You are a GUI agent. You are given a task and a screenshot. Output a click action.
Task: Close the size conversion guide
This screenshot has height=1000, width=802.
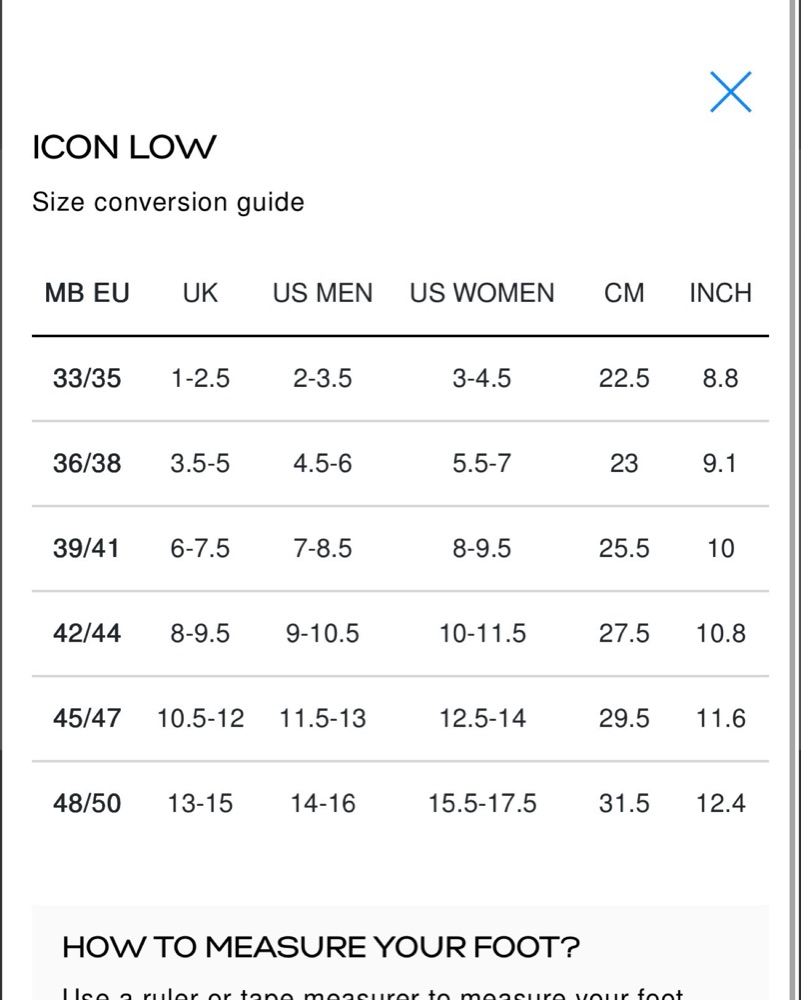coord(730,92)
